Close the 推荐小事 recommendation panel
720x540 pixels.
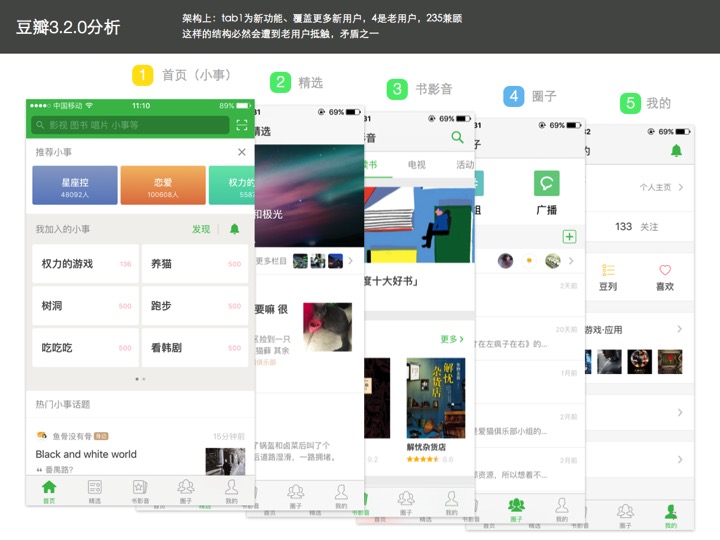242,152
